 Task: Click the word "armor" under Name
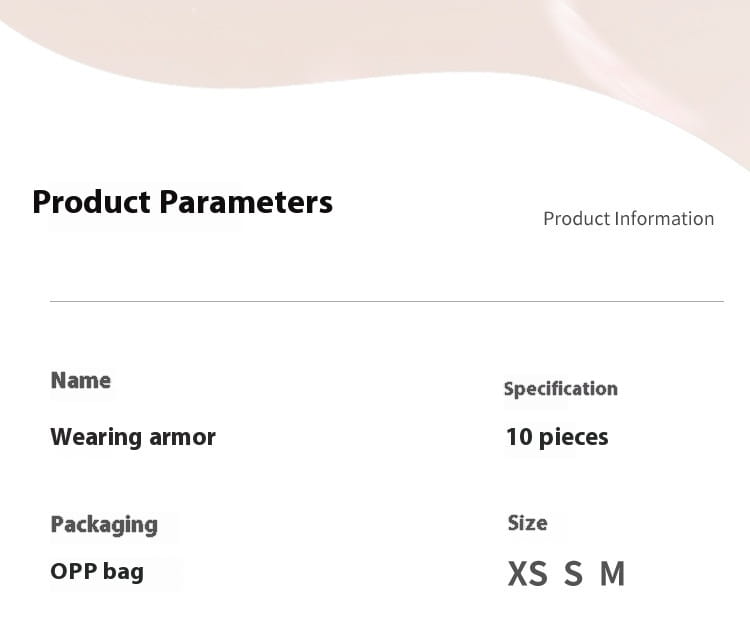pyautogui.click(x=182, y=437)
